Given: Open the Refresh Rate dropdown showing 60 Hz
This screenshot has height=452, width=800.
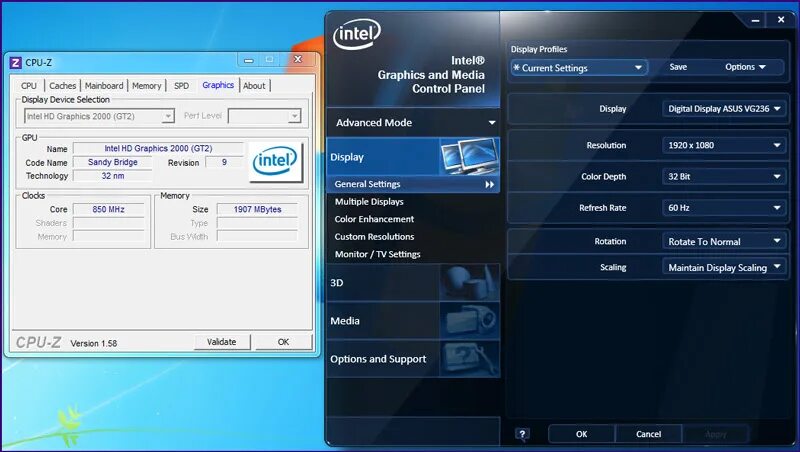Looking at the screenshot, I should [723, 208].
